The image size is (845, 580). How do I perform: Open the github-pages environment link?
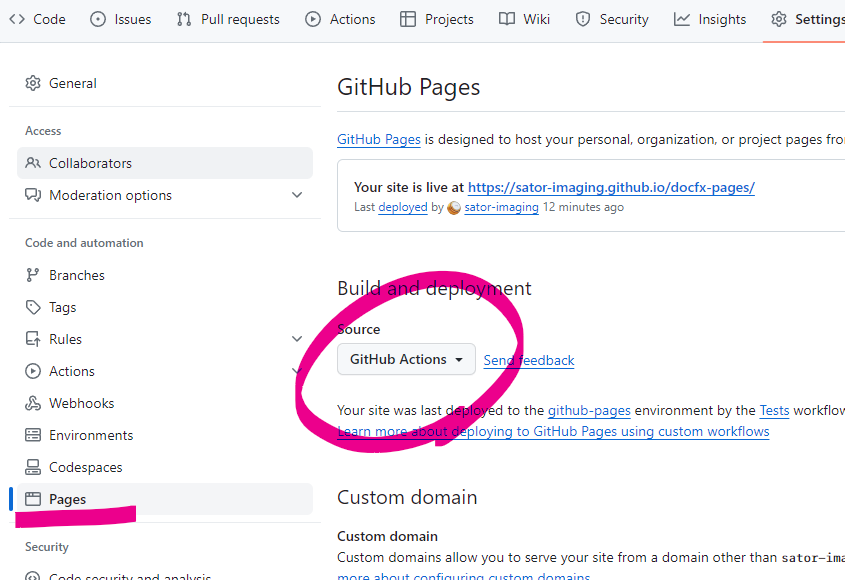(x=589, y=411)
